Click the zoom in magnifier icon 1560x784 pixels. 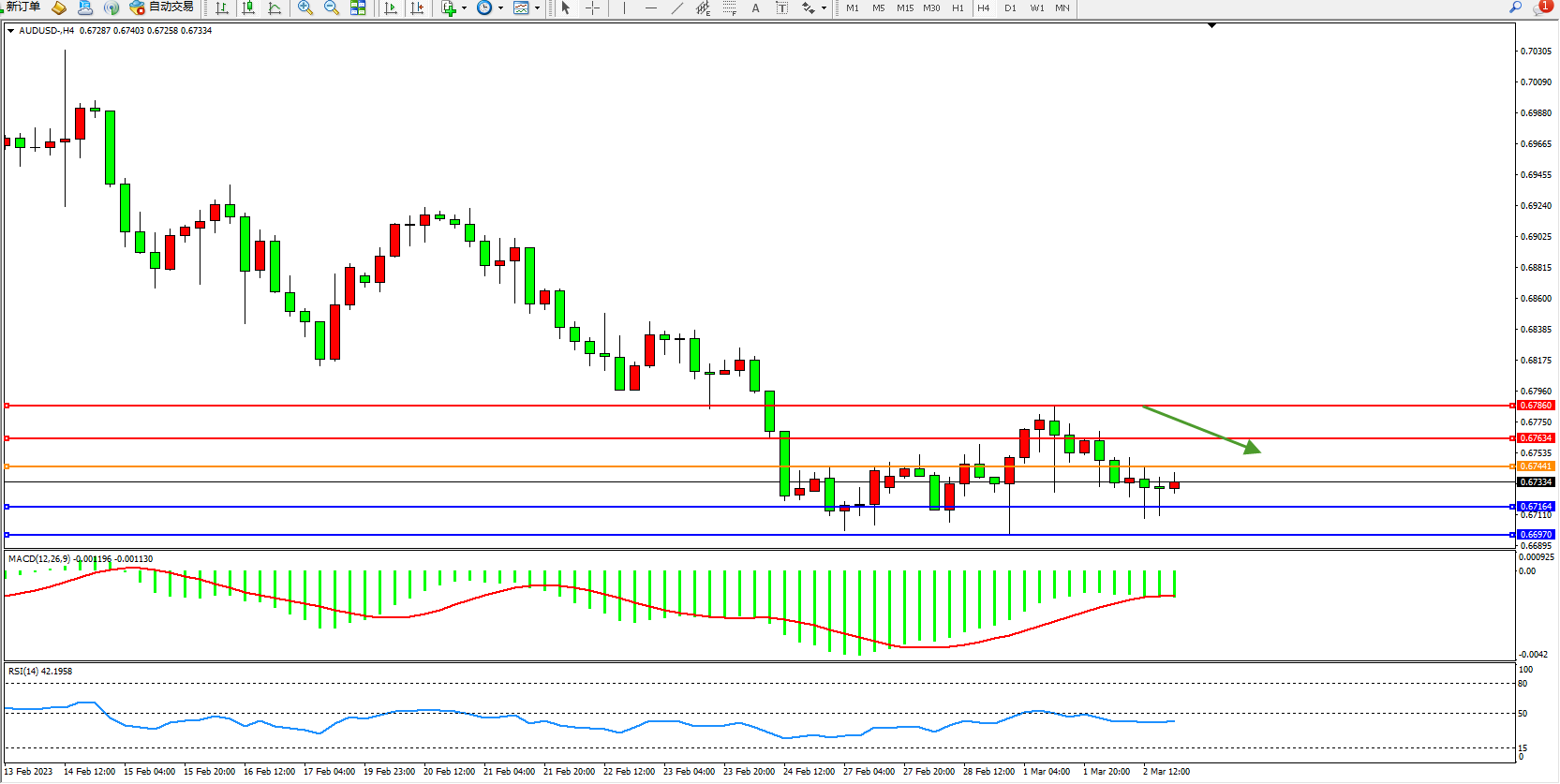click(x=305, y=7)
